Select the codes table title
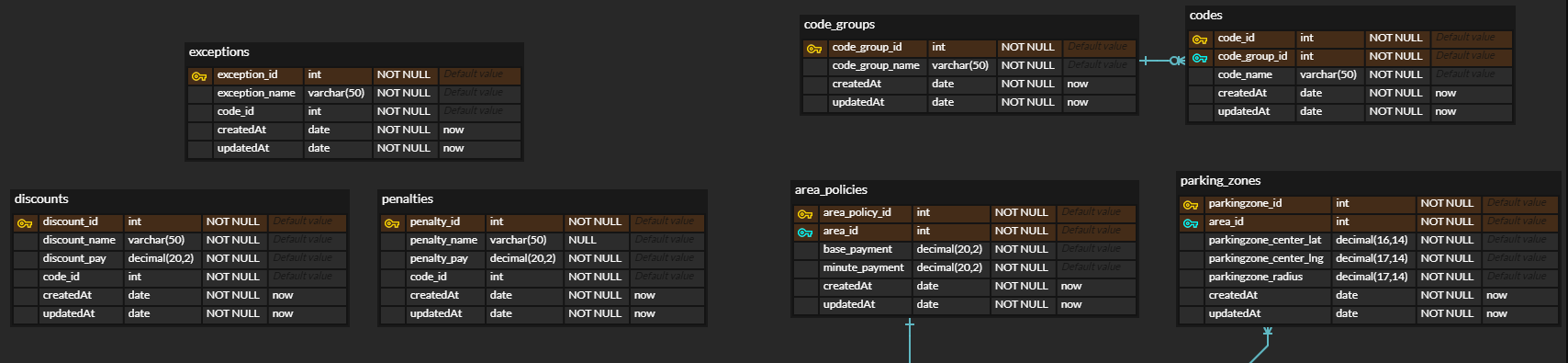 [x=1205, y=16]
